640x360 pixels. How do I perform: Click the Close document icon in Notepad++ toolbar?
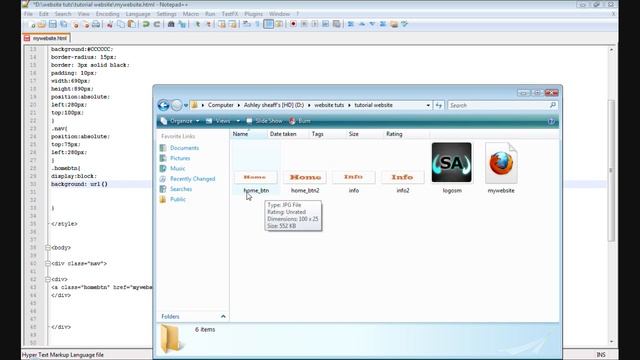(x=75, y=24)
